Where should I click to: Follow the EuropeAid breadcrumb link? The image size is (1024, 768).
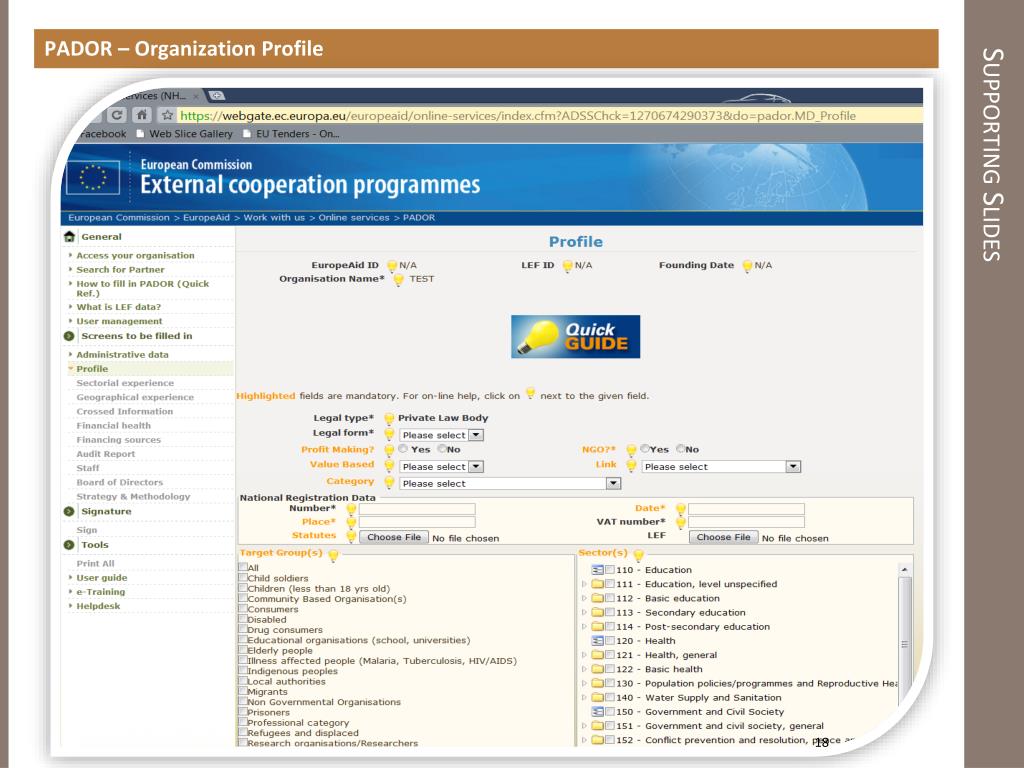(x=206, y=217)
